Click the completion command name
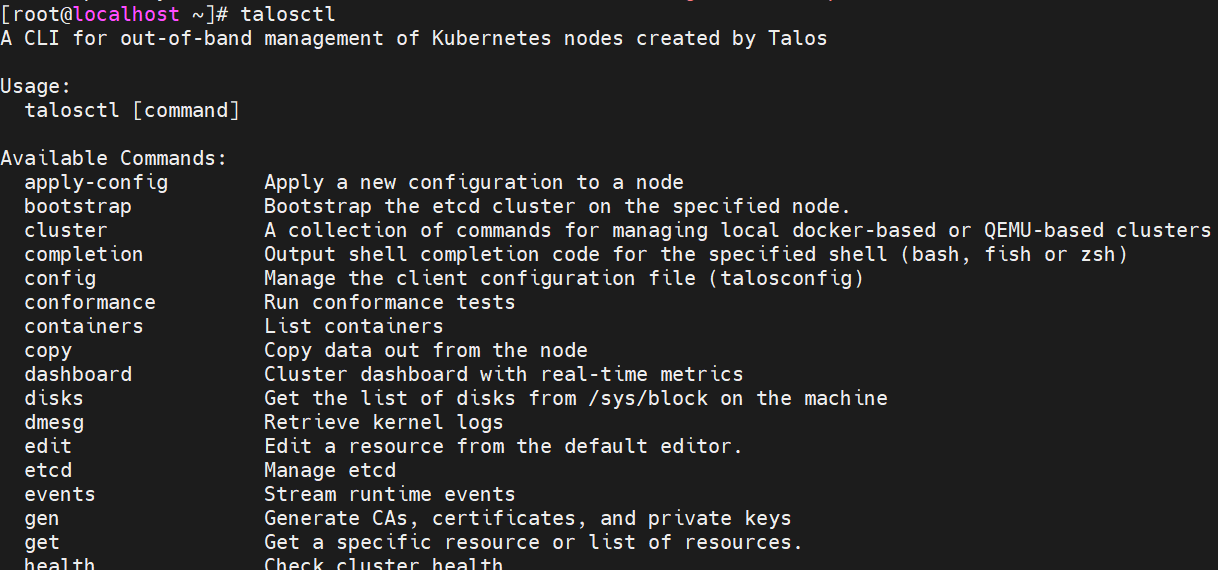Screen dimensions: 1218x570 click(x=84, y=255)
